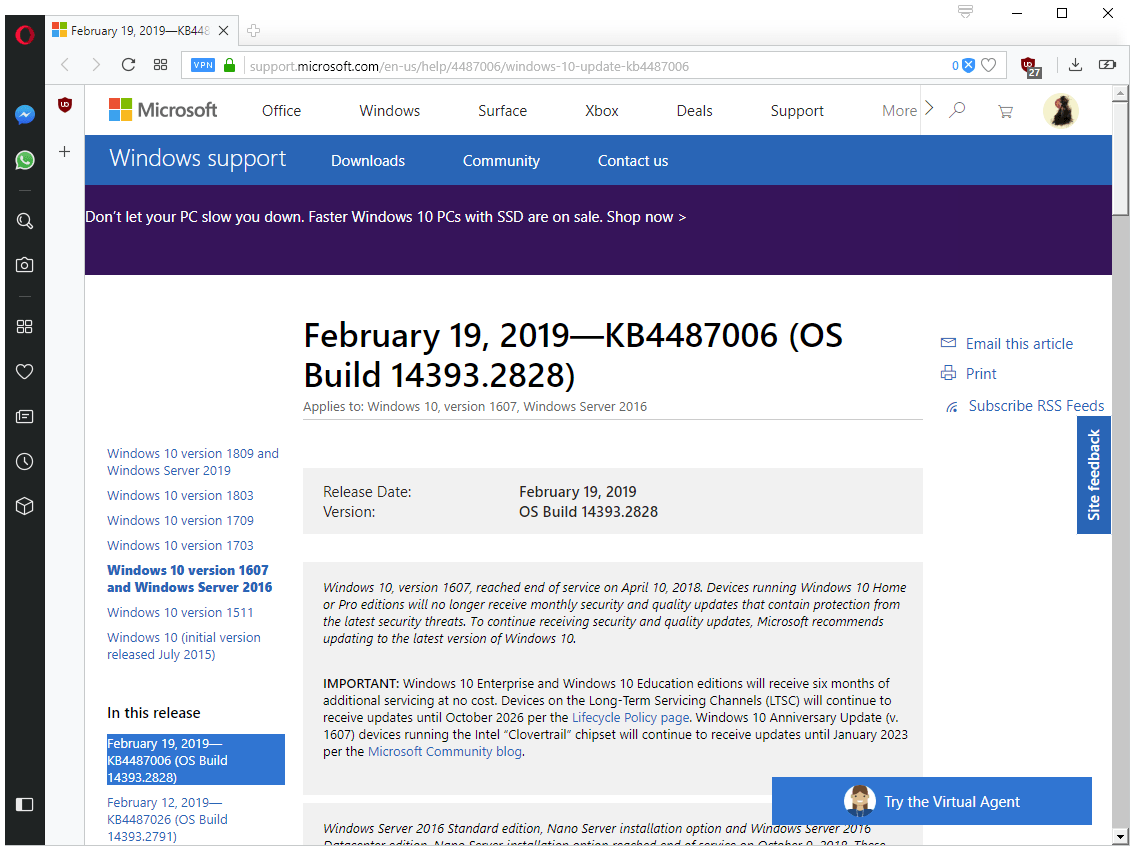Open the Opera menu logo

pos(25,34)
